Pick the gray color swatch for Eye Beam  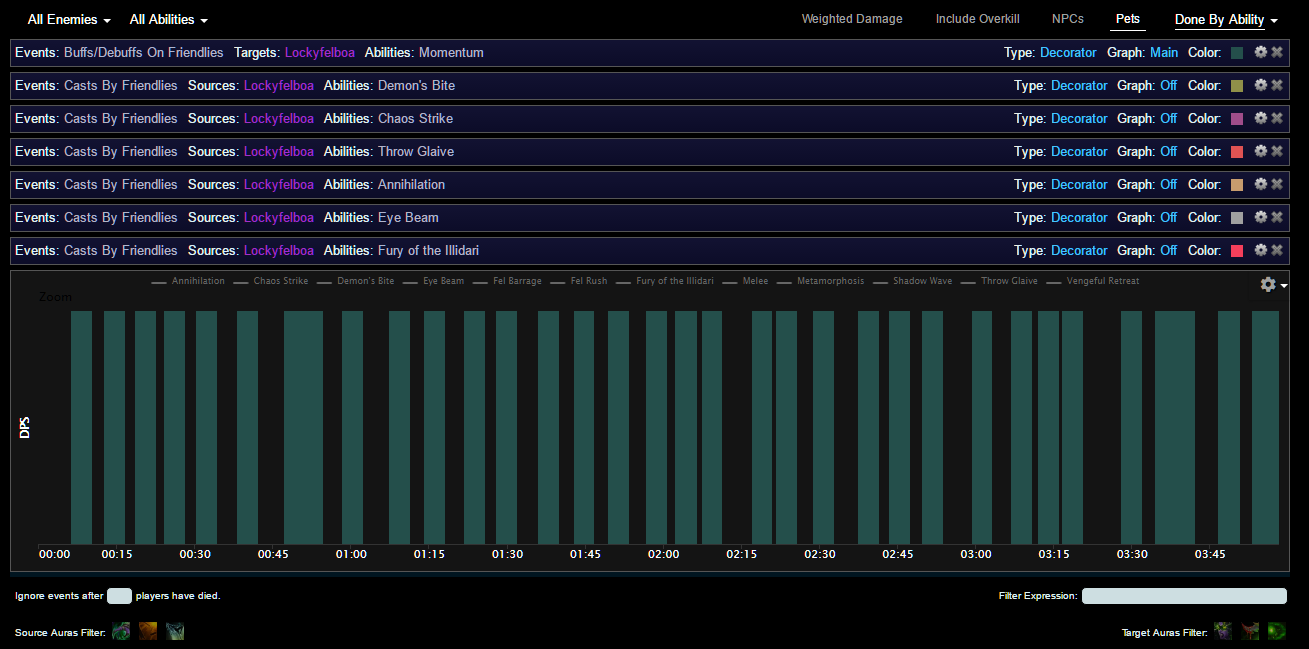tap(1237, 218)
